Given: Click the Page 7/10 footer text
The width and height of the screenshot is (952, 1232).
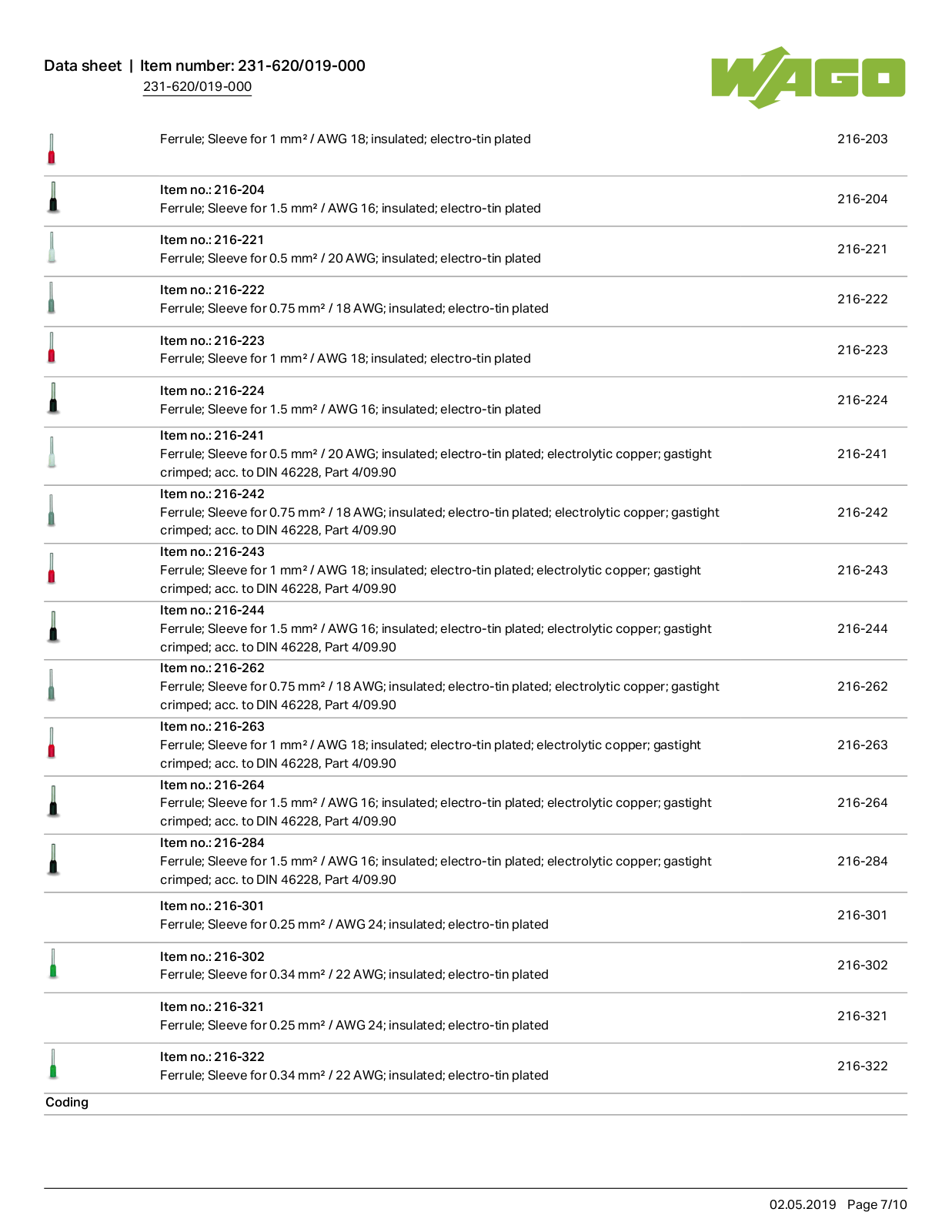Looking at the screenshot, I should point(877,1205).
